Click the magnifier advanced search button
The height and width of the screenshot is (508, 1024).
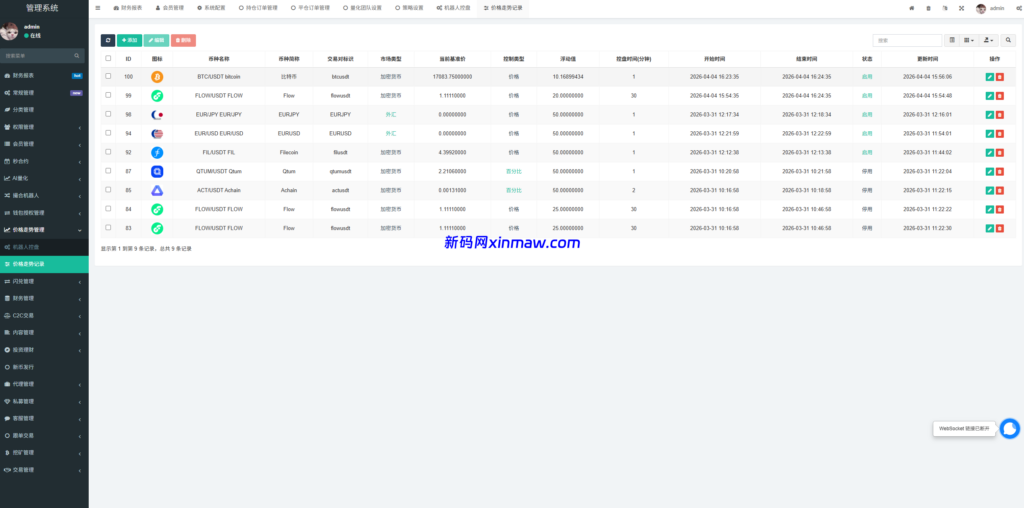(1008, 40)
